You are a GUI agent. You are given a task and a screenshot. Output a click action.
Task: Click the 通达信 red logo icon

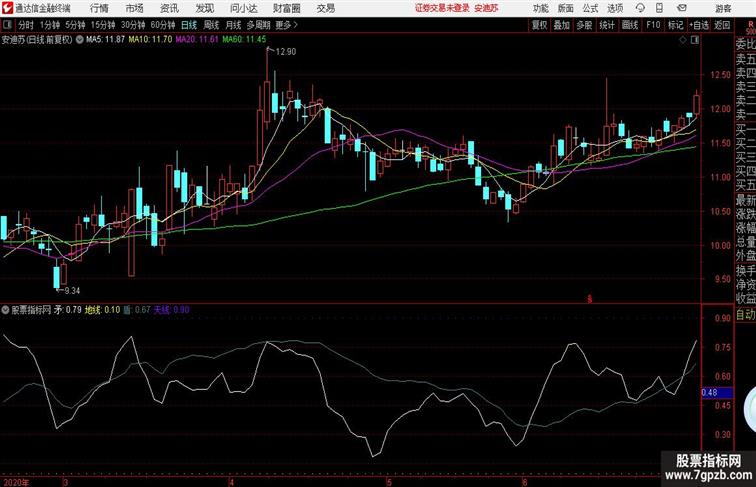click(x=7, y=8)
